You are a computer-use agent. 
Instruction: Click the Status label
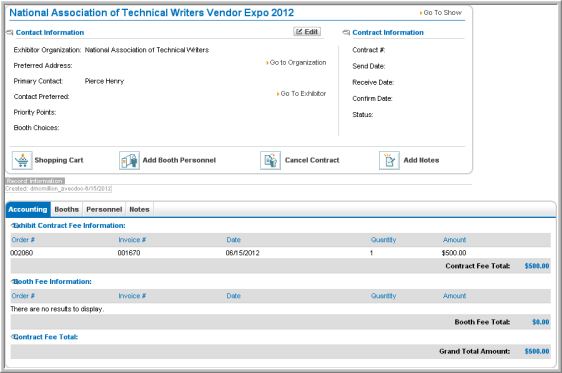coord(363,115)
